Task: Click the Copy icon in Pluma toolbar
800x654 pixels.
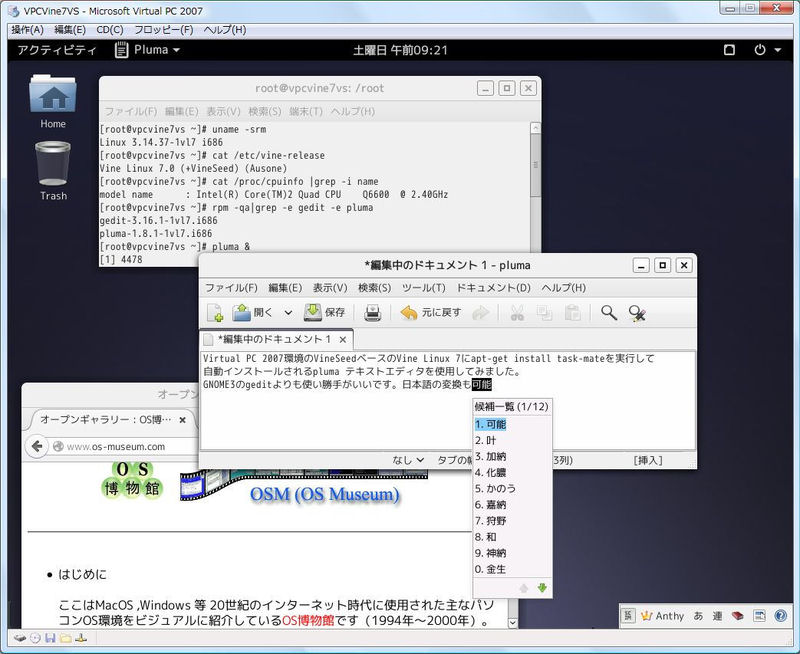Action: tap(544, 313)
